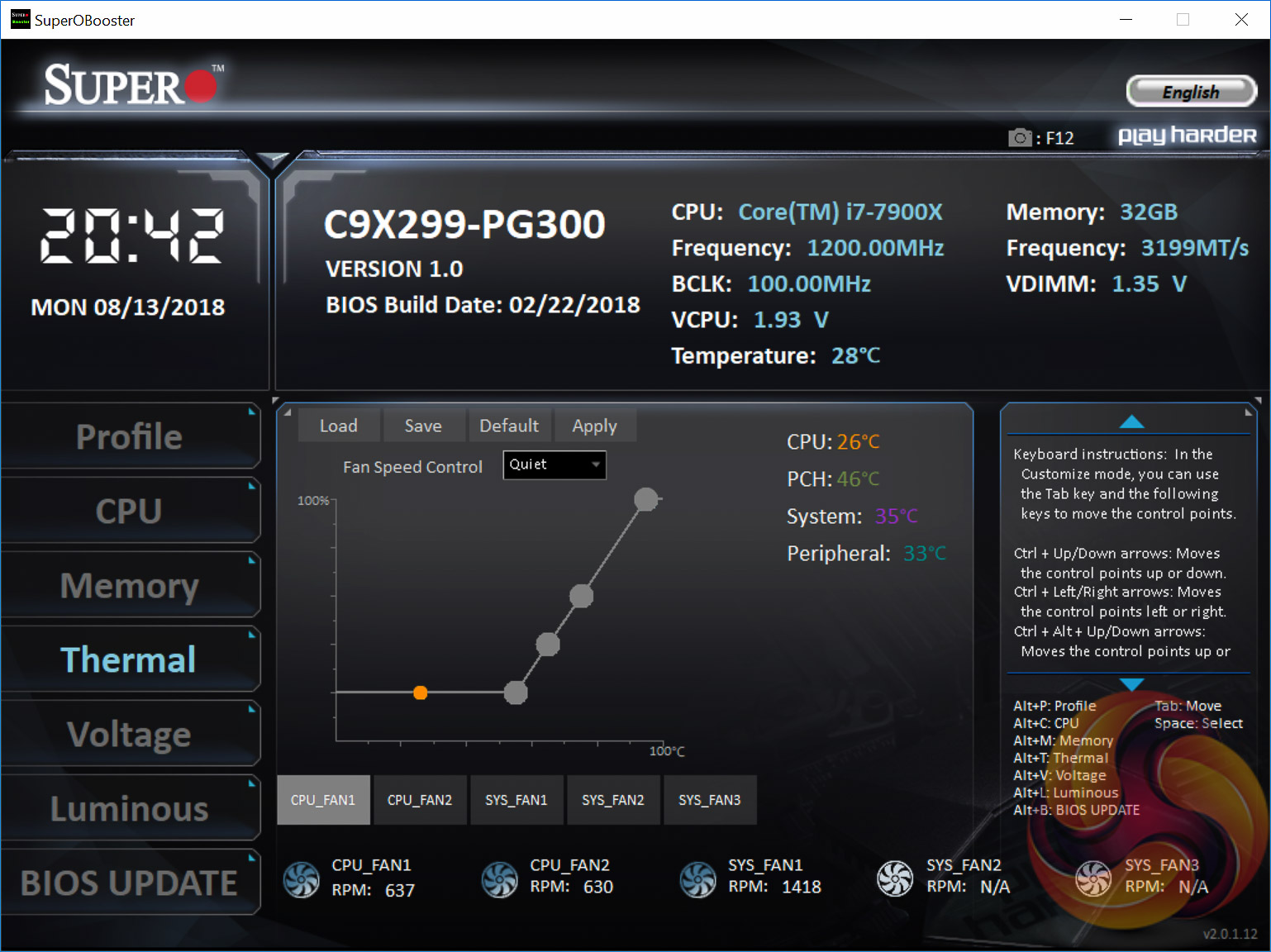1271x952 pixels.
Task: Switch to the CPU_FAN2 tab
Action: tap(420, 800)
